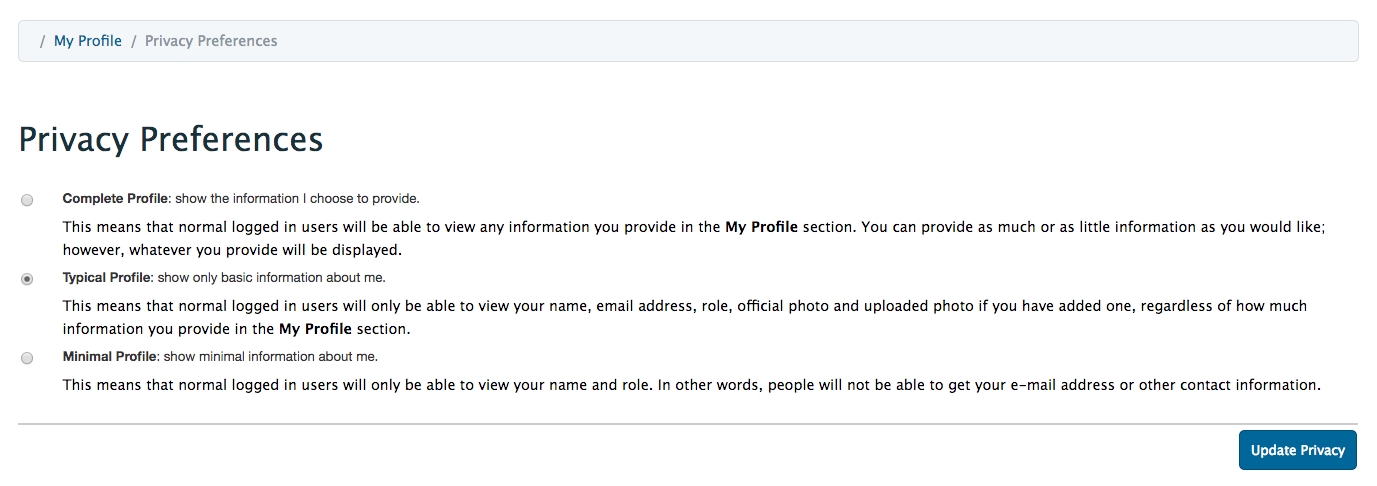Select the Typical Profile radio button

click(27, 279)
